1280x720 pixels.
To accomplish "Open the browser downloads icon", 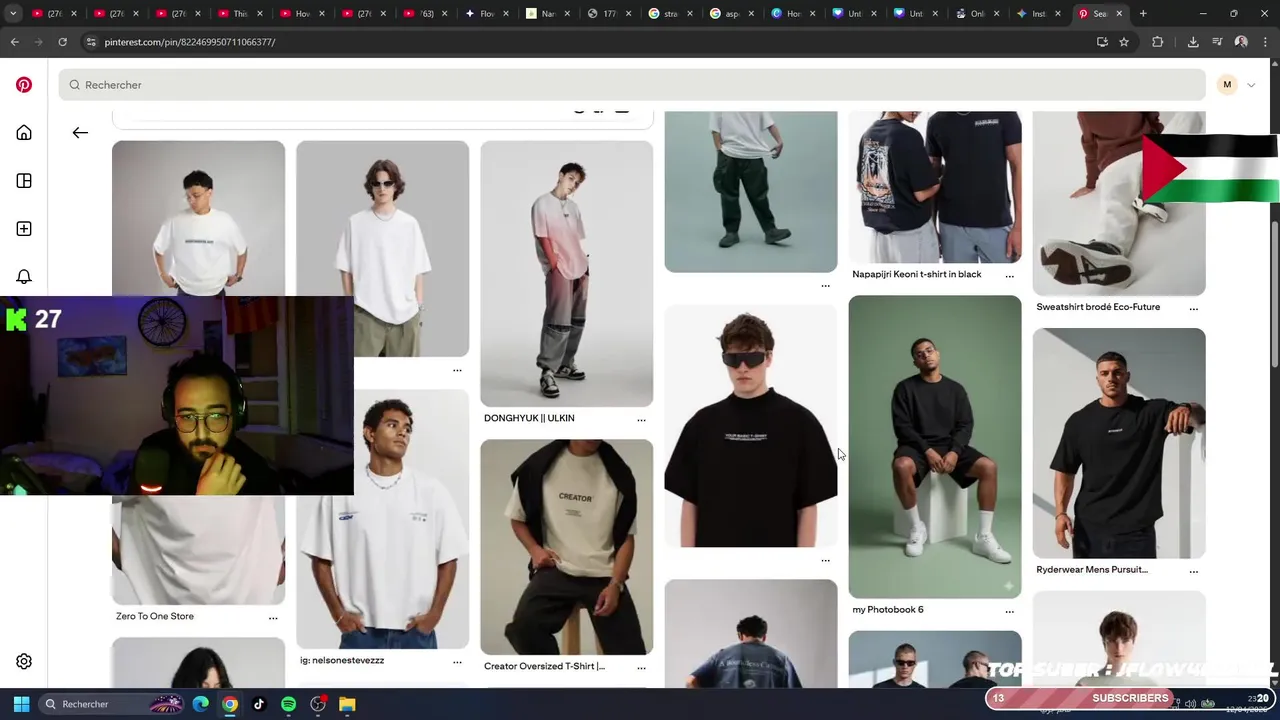I will pos(1193,42).
